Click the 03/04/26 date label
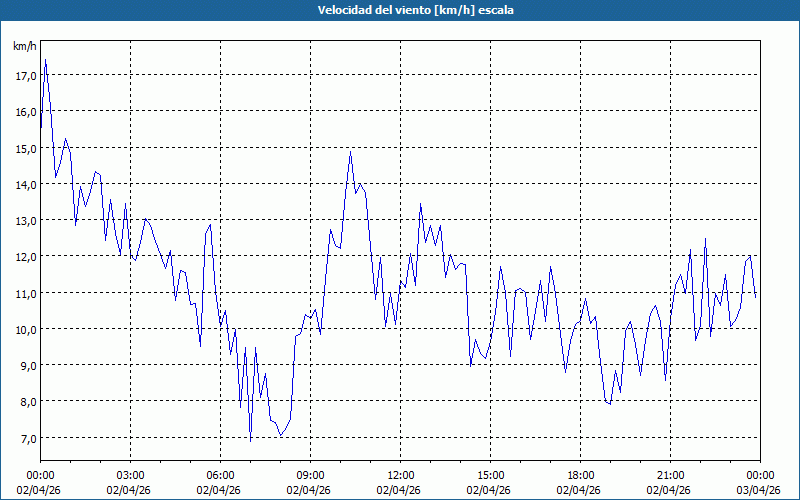 point(759,490)
